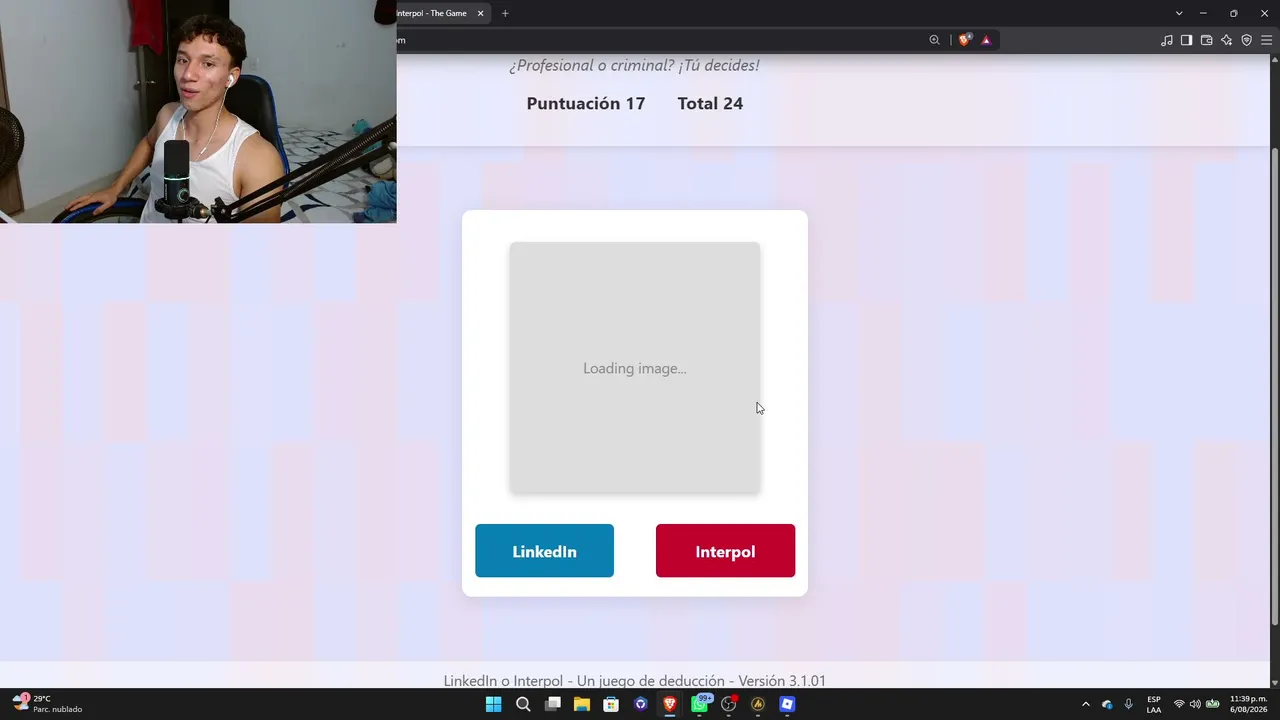This screenshot has height=720, width=1280.
Task: Choose the red Interpol button
Action: click(725, 551)
